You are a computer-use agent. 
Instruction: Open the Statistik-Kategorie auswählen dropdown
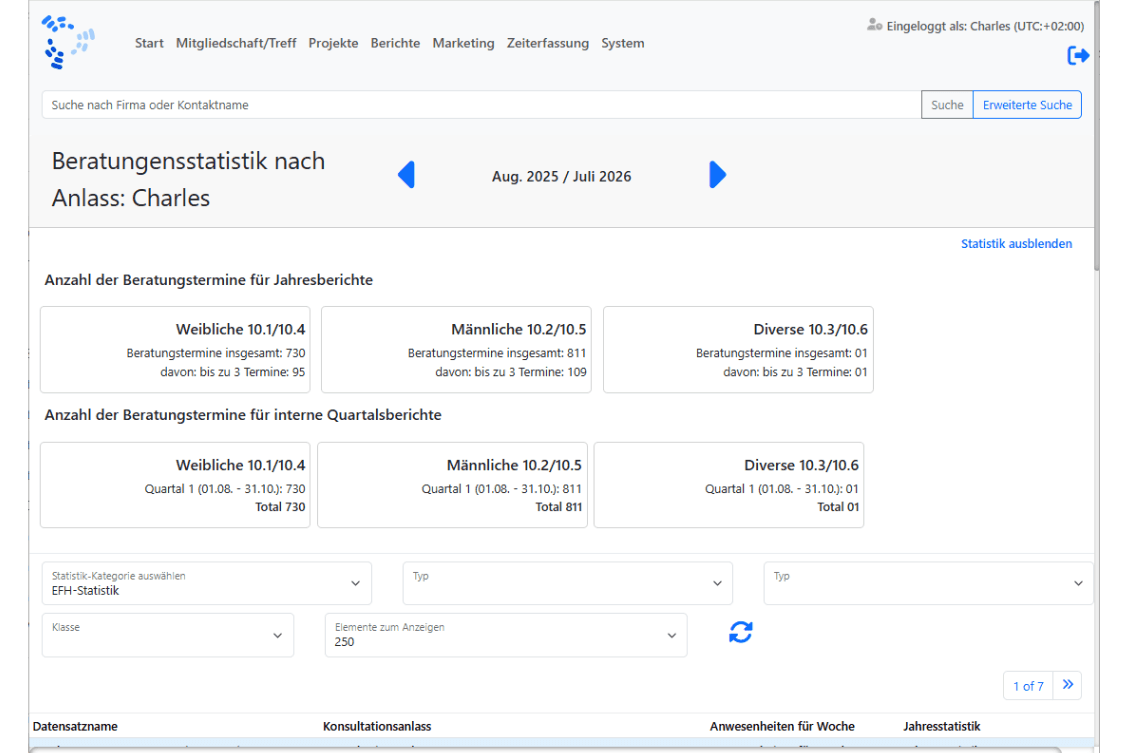point(206,583)
